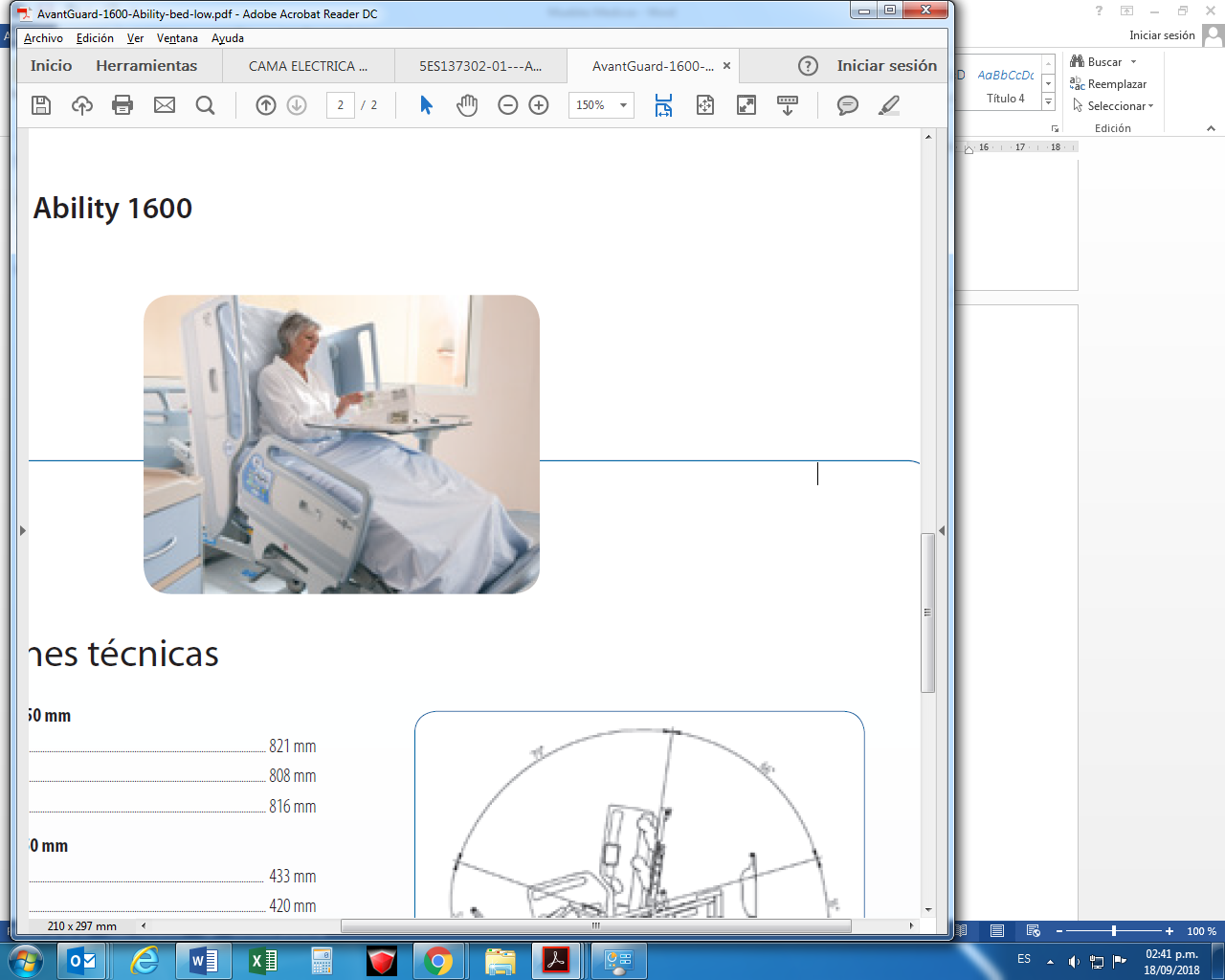Toggle fit width scrolling mode

[x=663, y=105]
